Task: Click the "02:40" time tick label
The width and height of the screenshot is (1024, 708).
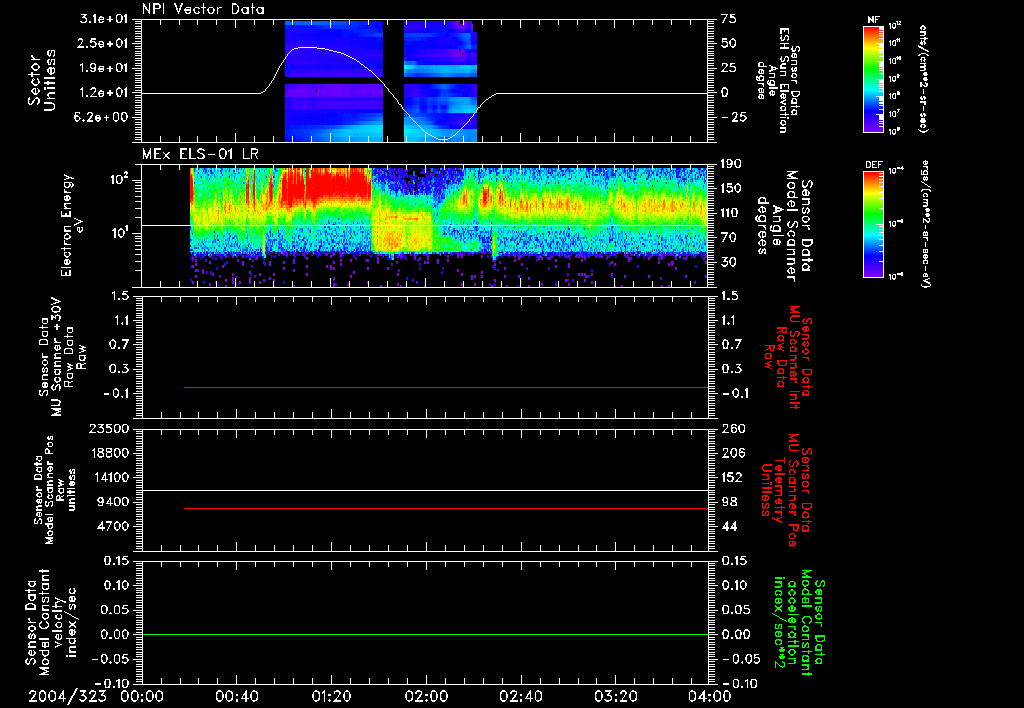Action: (520, 696)
